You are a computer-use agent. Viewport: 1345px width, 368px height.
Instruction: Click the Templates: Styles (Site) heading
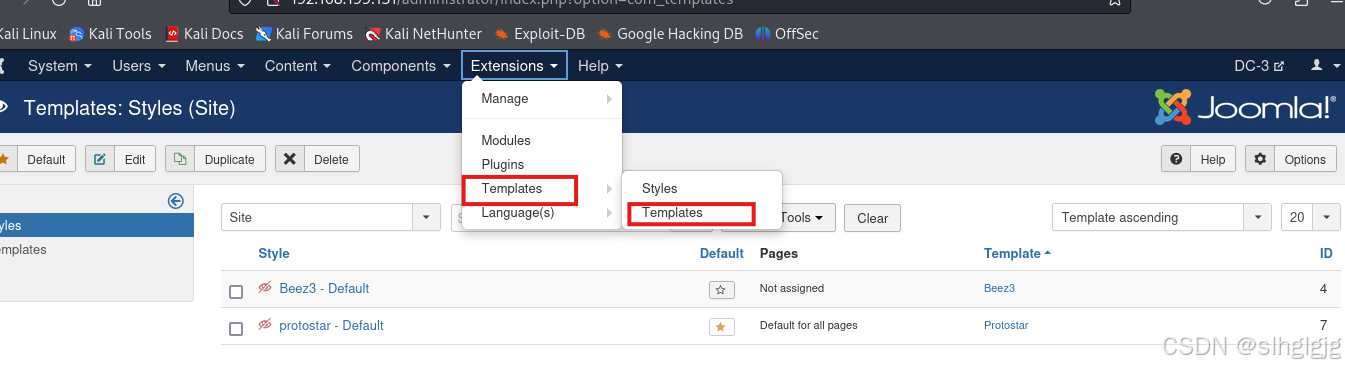coord(130,107)
